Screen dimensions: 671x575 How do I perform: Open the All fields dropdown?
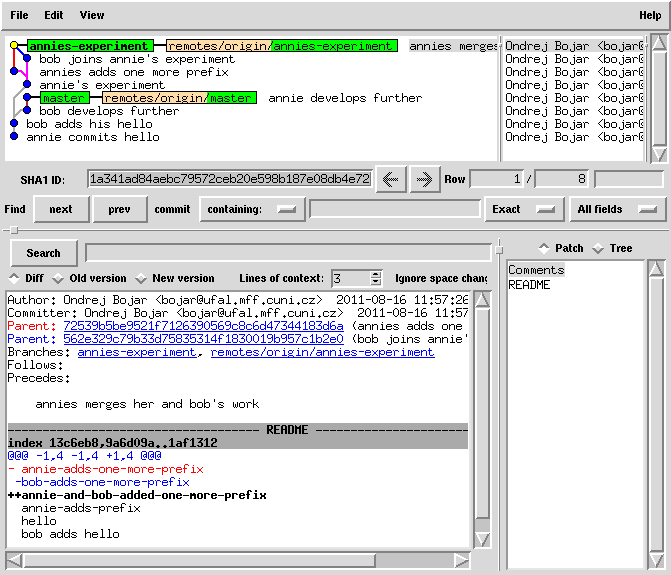pyautogui.click(x=618, y=209)
